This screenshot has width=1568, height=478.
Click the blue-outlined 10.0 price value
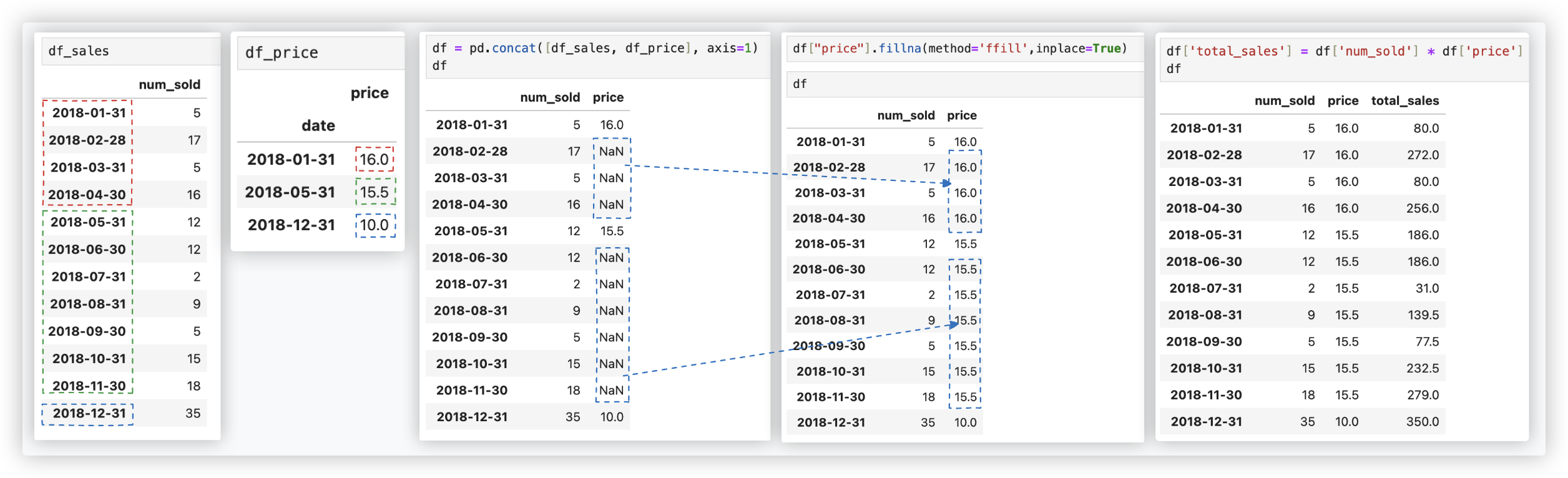[375, 225]
